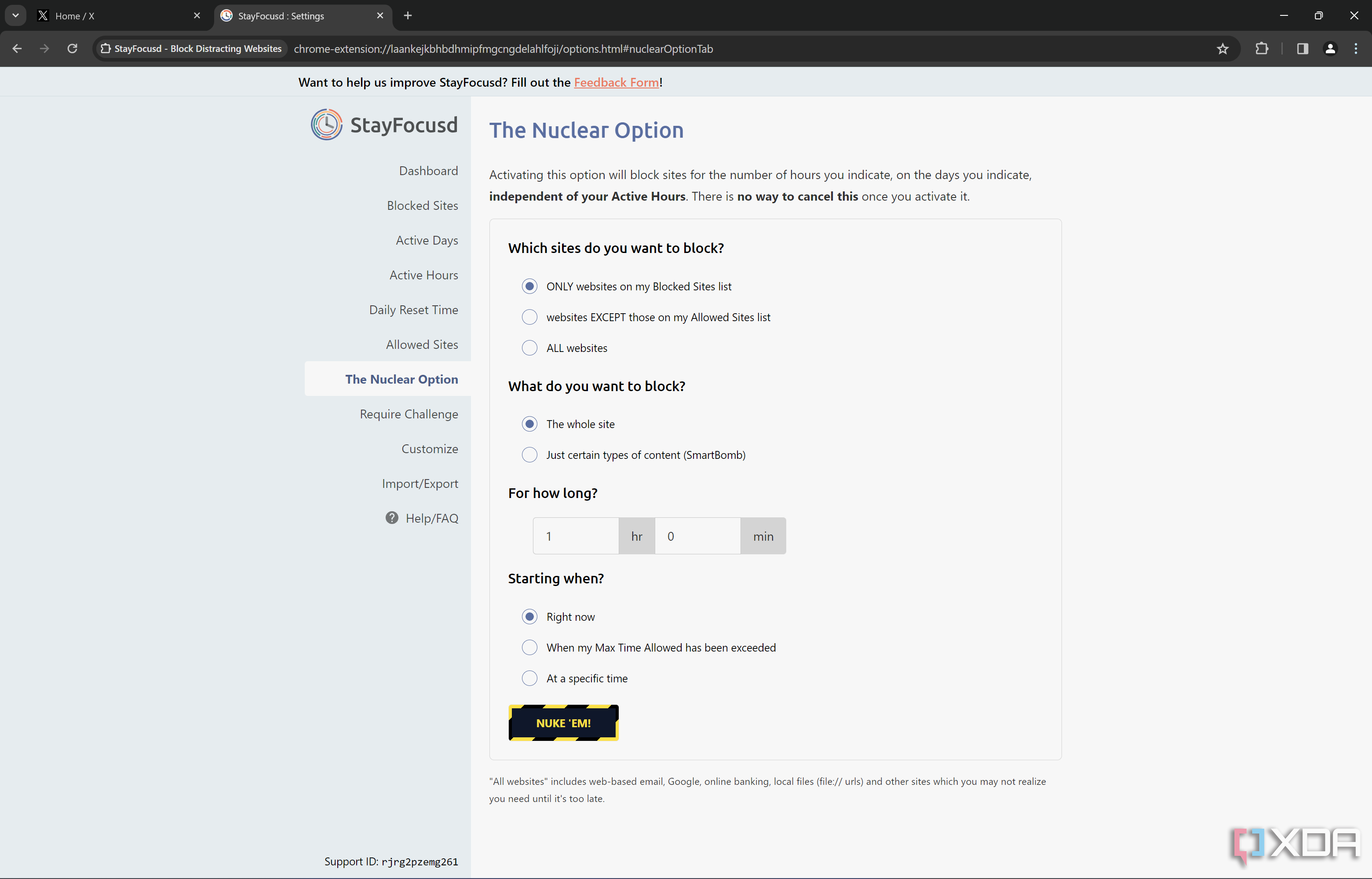Select The Nuclear Option sidebar item

388,379
